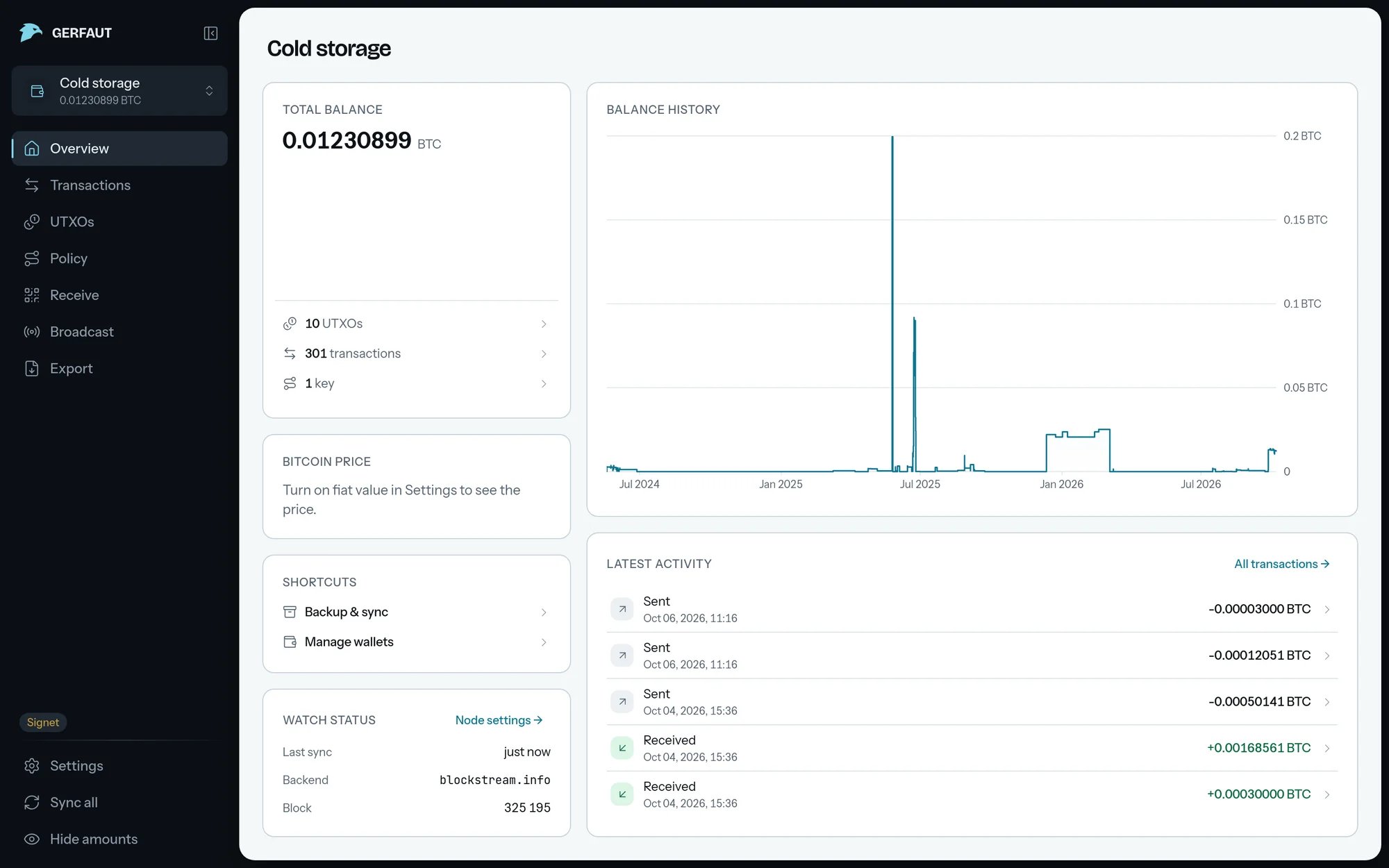
Task: Click the block height 325 195
Action: 527,808
